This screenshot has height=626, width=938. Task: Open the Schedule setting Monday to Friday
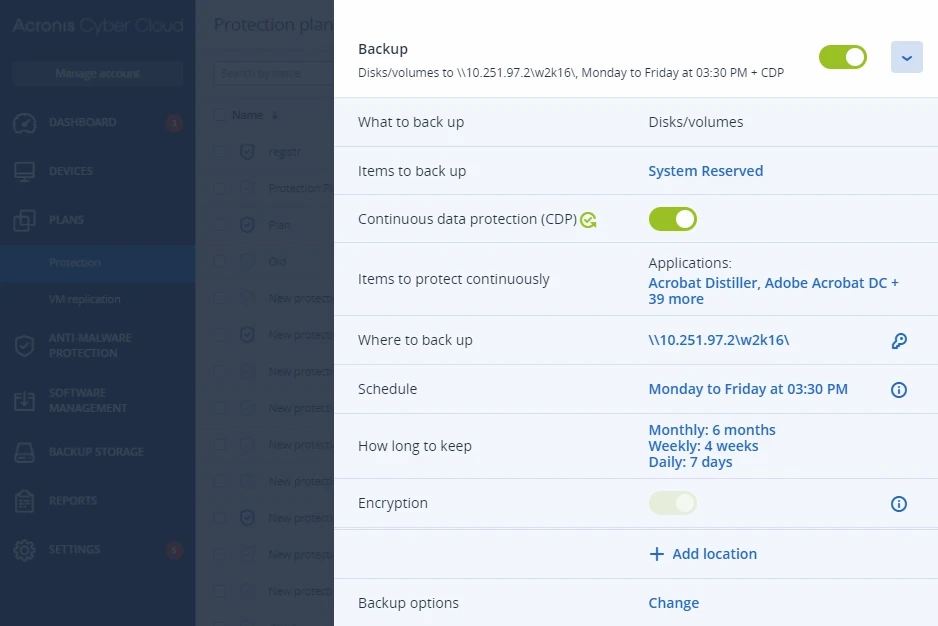(x=748, y=389)
